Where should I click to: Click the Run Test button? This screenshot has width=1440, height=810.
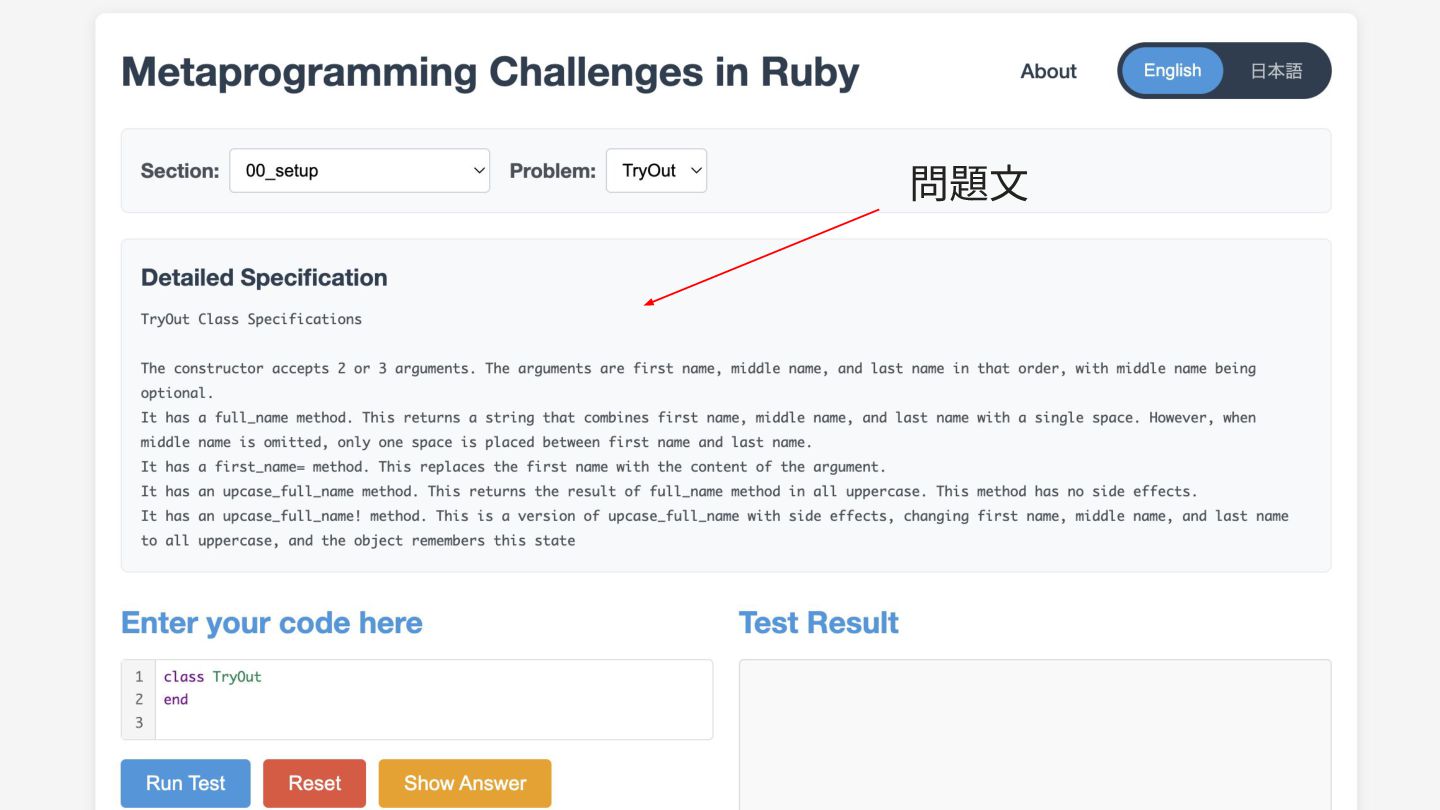[185, 783]
